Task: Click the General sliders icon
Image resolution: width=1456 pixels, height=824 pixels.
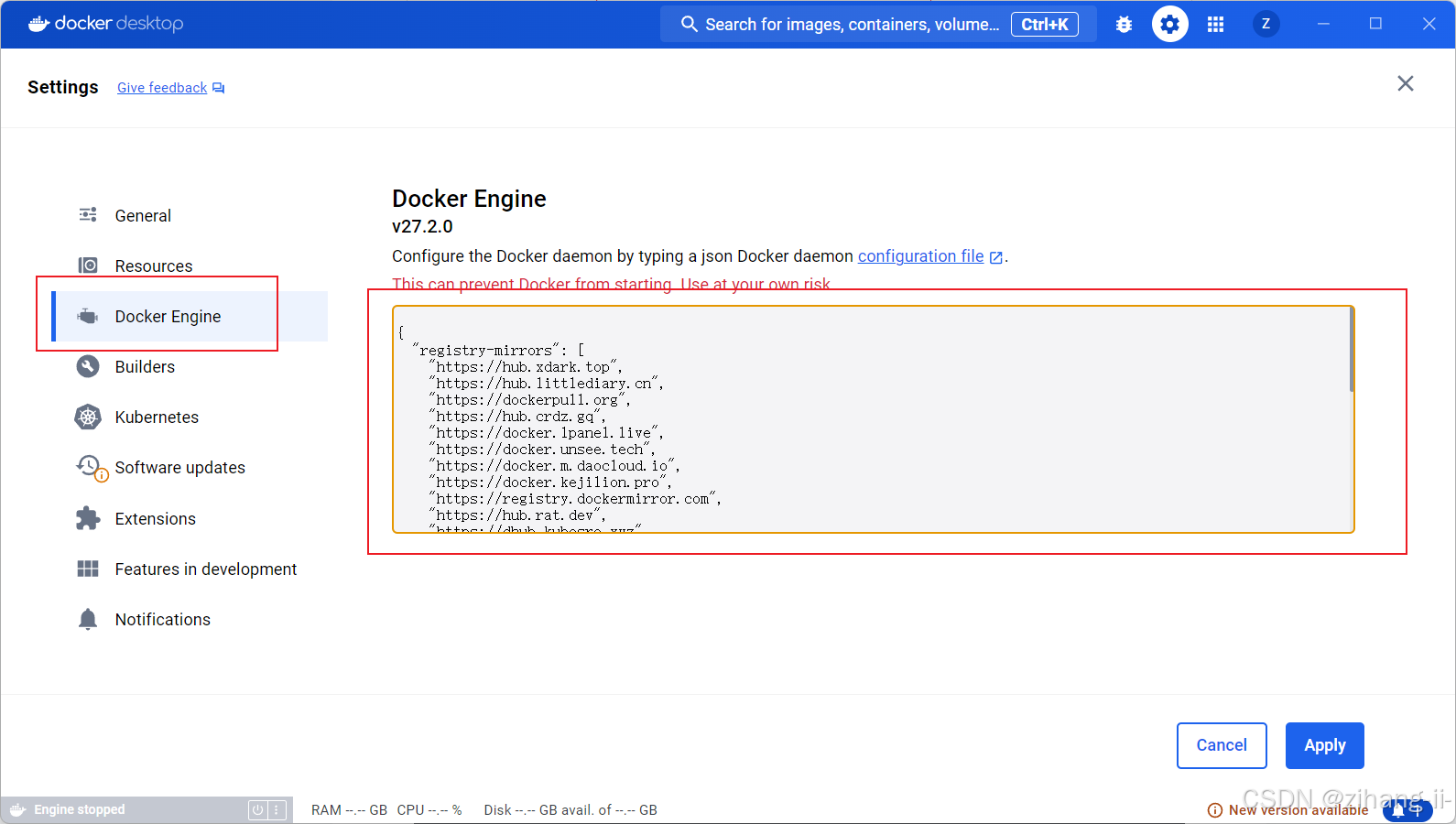Action: click(x=88, y=214)
